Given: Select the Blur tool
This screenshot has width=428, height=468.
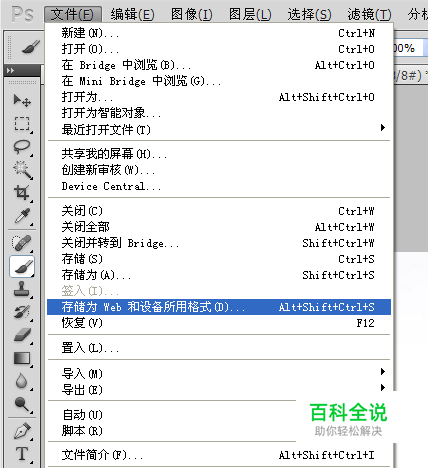Looking at the screenshot, I should click(22, 381).
